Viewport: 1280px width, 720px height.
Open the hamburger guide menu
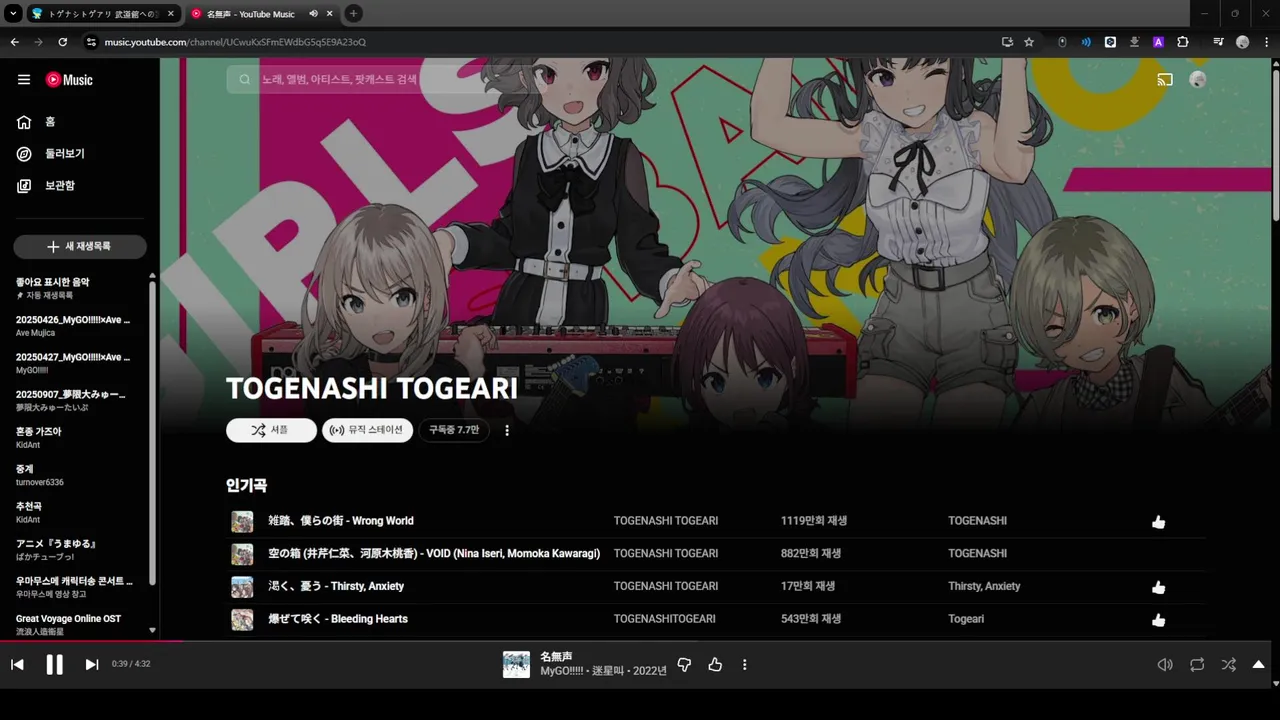click(24, 80)
